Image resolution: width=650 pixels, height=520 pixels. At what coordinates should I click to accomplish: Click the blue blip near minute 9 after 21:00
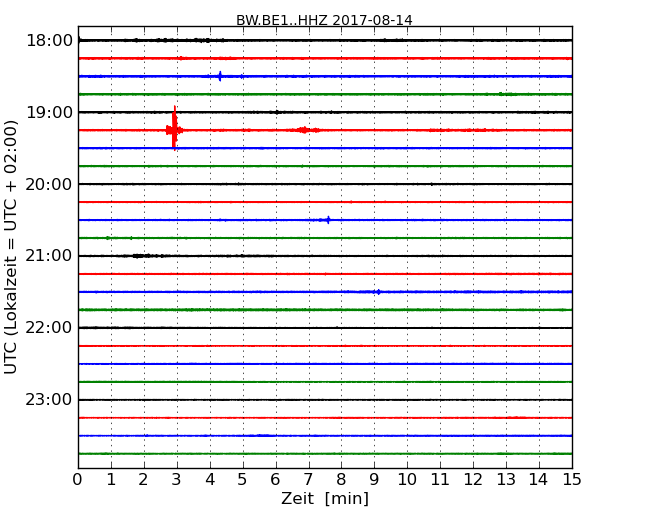(378, 292)
